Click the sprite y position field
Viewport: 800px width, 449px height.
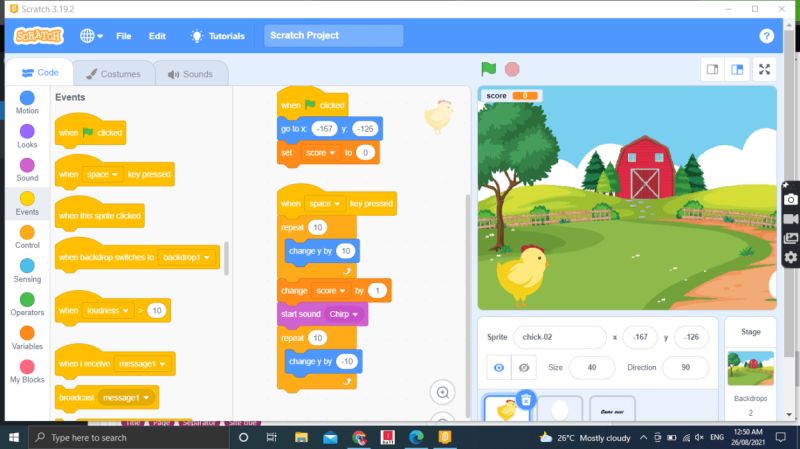click(691, 337)
